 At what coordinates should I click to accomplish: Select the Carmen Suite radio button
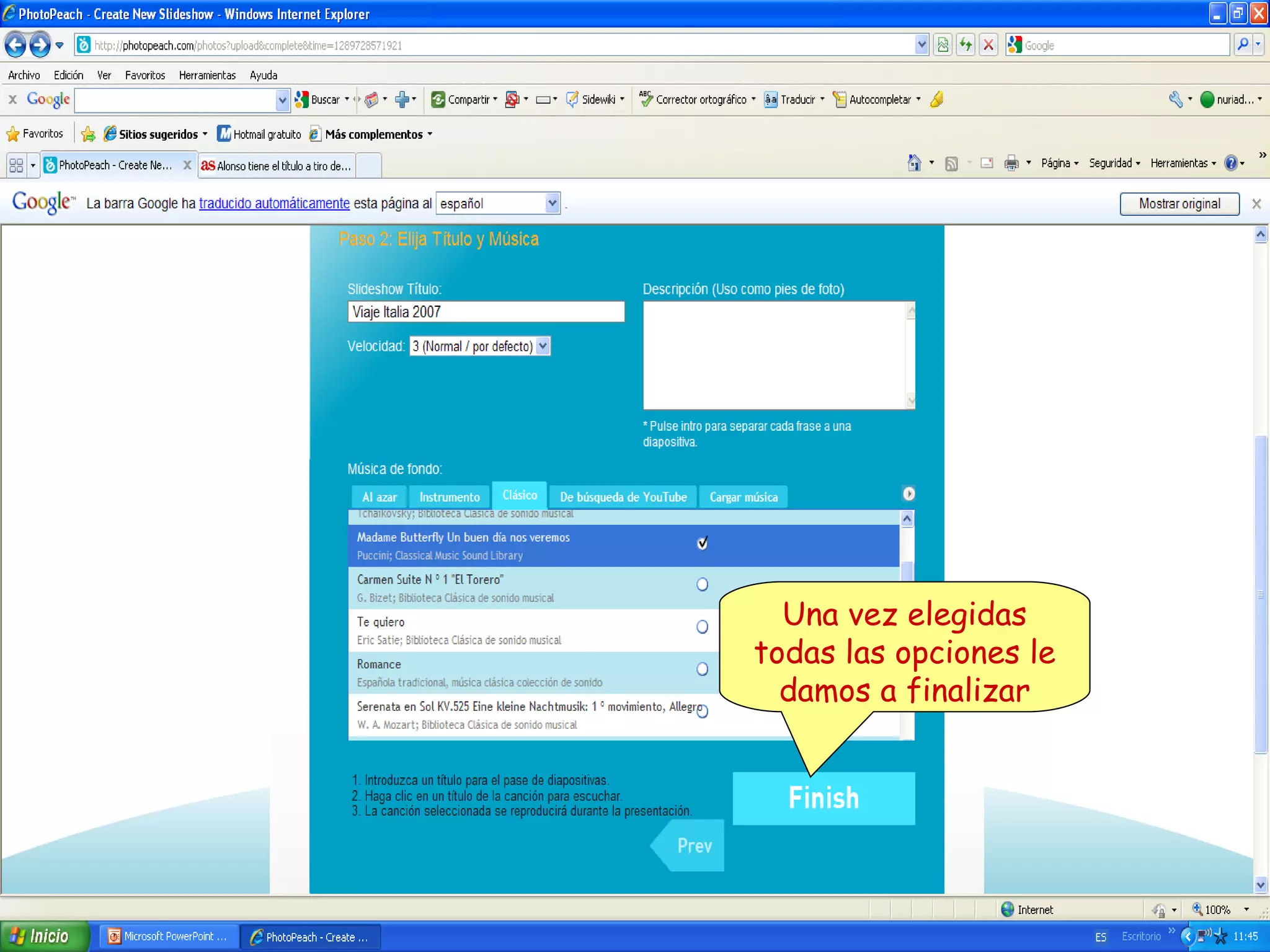coord(702,584)
